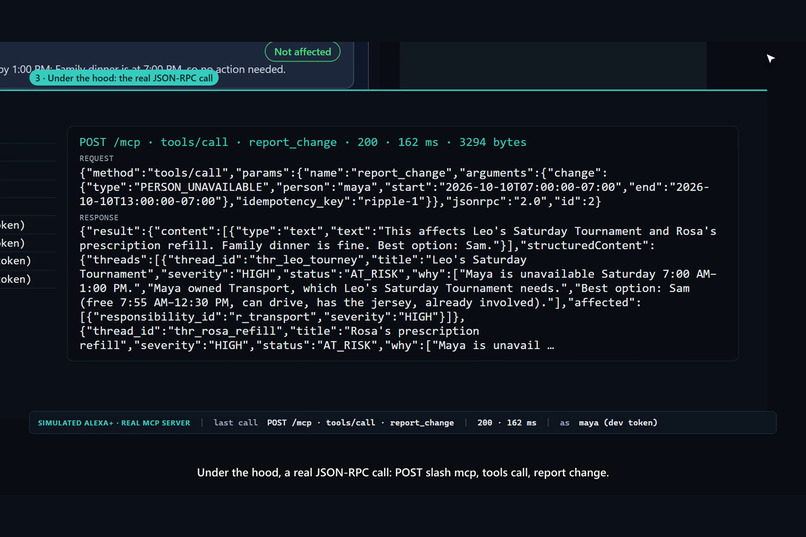Select the topmost truncated "ken)" list row

click(28, 225)
